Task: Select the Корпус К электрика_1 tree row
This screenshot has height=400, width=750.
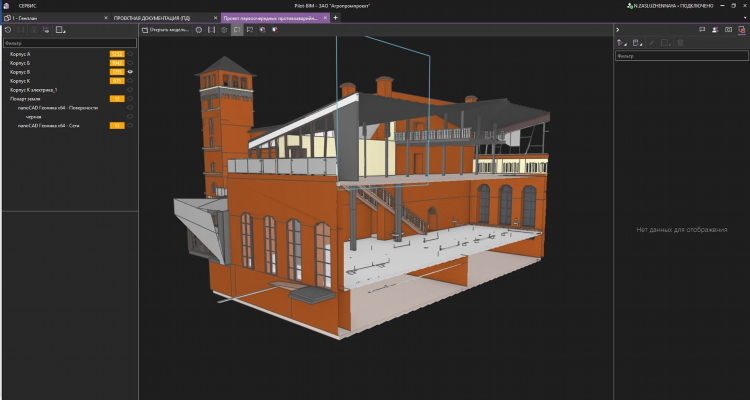Action: point(70,89)
